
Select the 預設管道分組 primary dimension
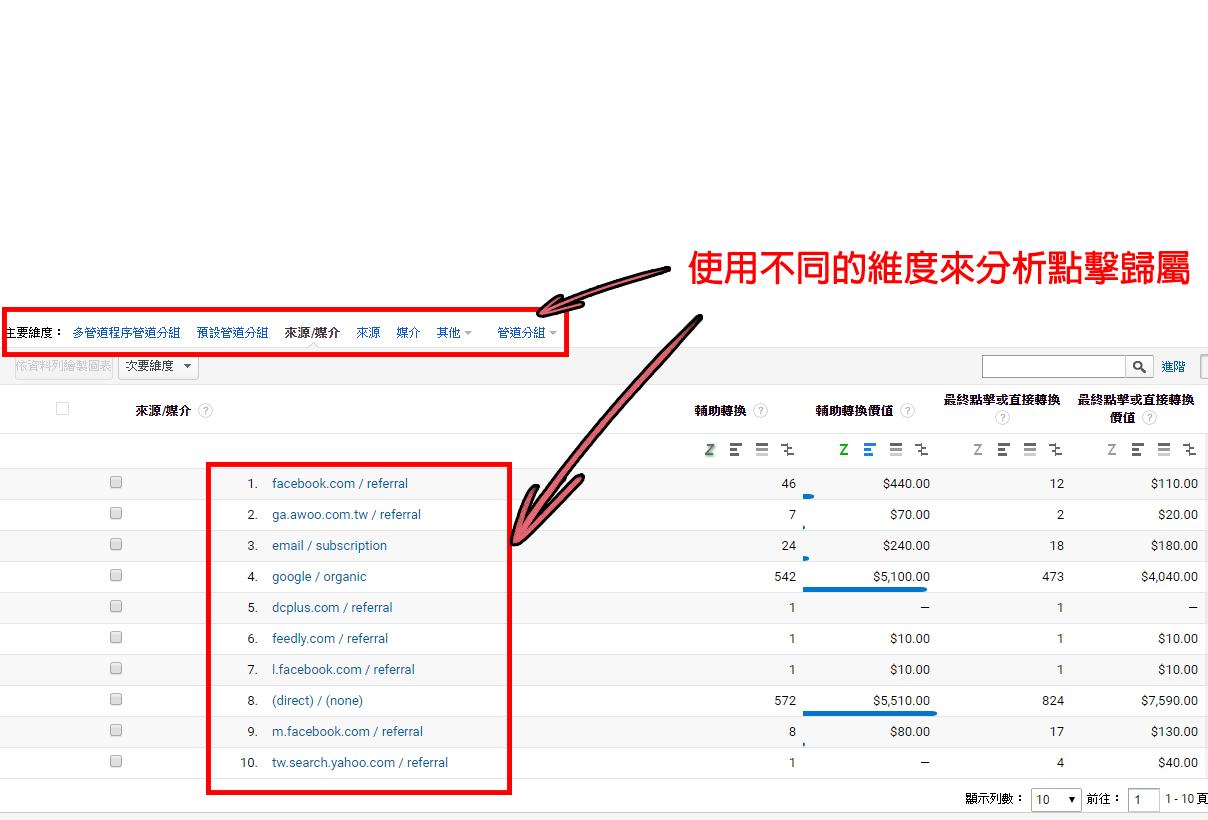coord(232,333)
